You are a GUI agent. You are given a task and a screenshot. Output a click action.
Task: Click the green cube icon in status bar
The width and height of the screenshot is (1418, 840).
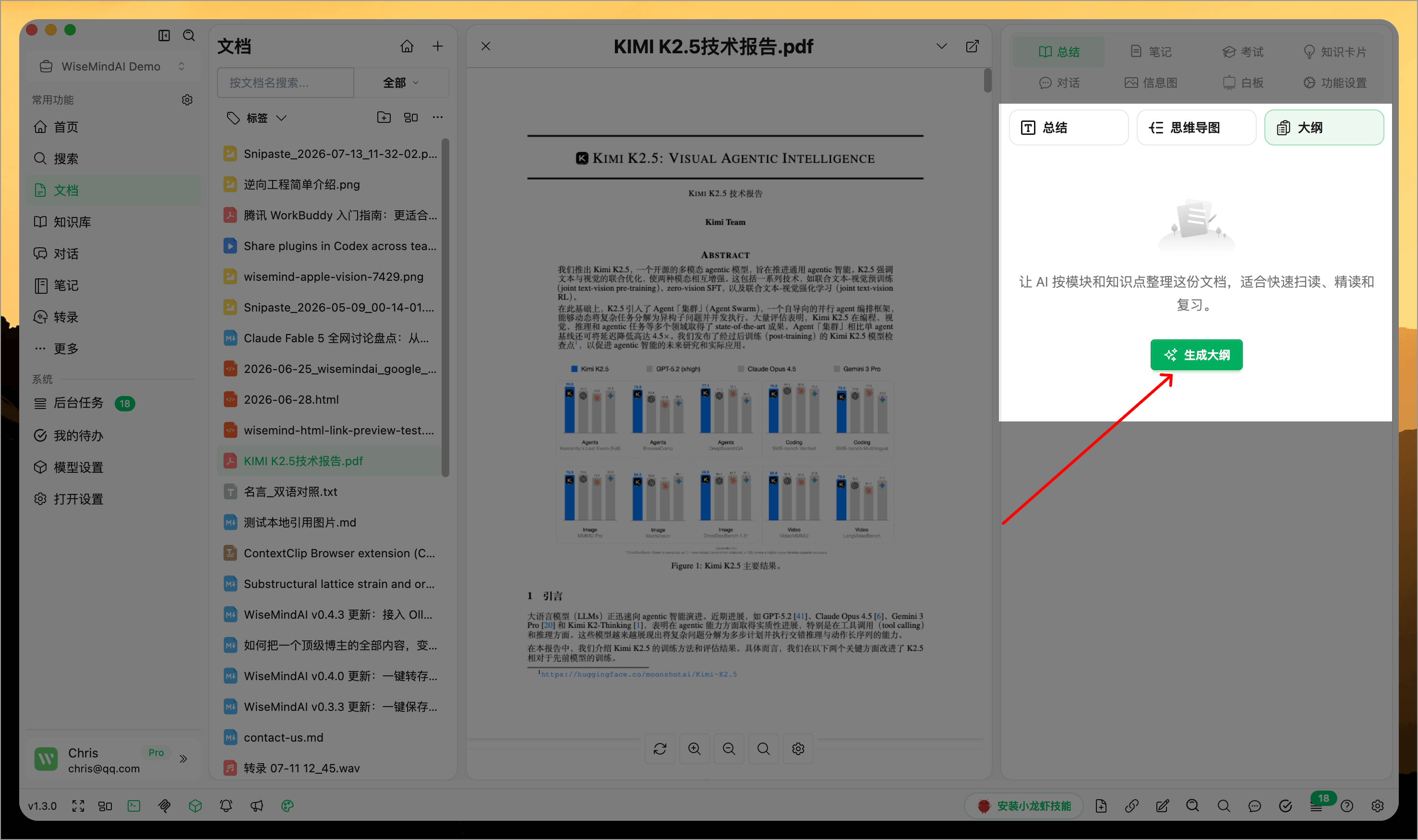click(195, 806)
